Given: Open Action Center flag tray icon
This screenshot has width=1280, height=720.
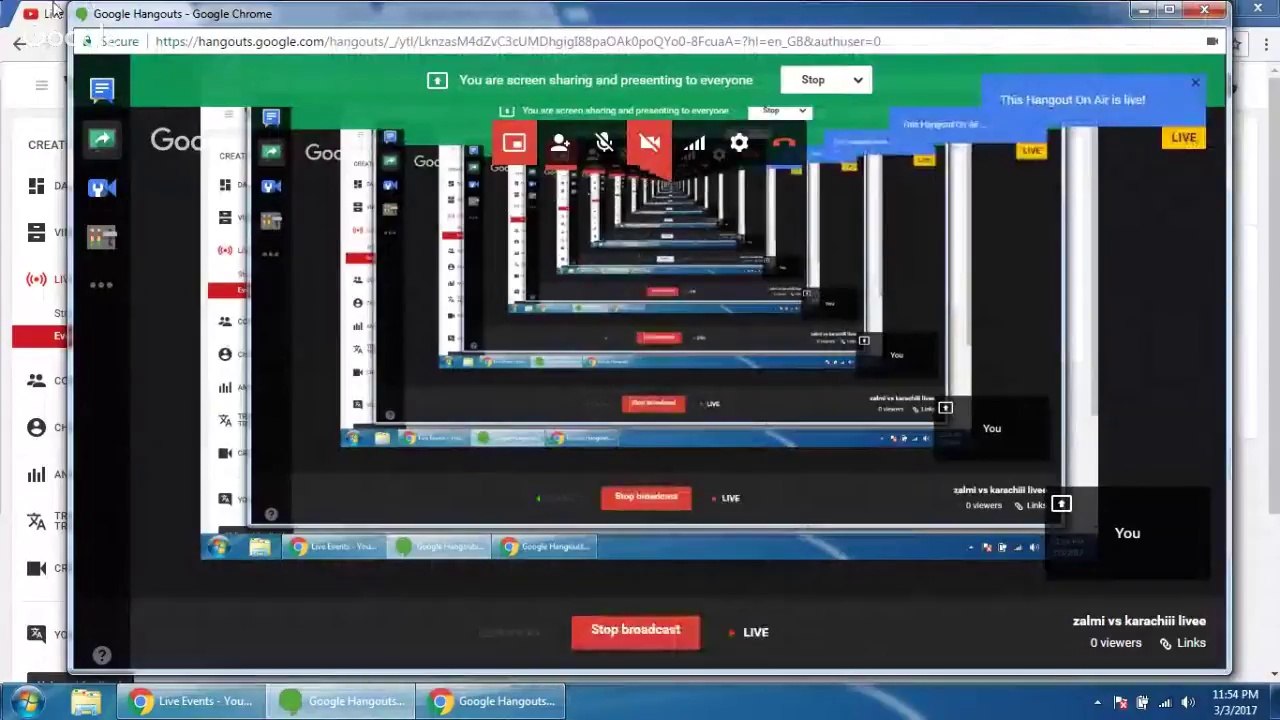Looking at the screenshot, I should coord(1121,702).
